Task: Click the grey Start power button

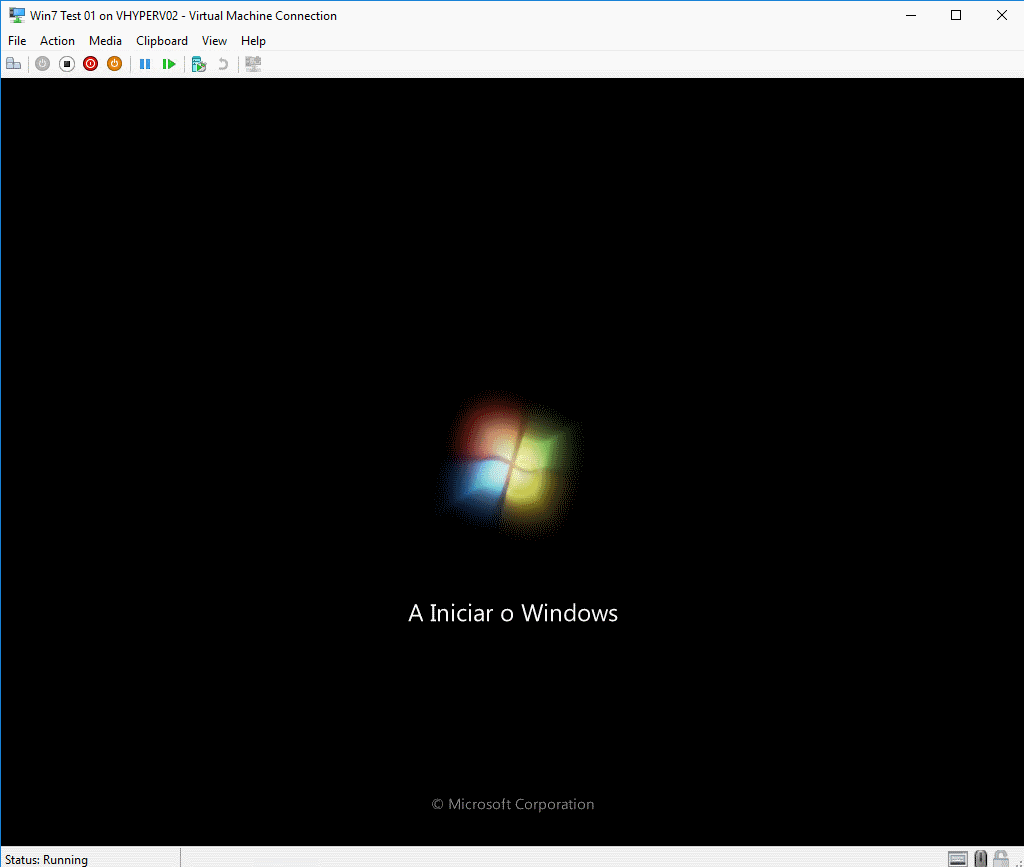Action: [42, 64]
